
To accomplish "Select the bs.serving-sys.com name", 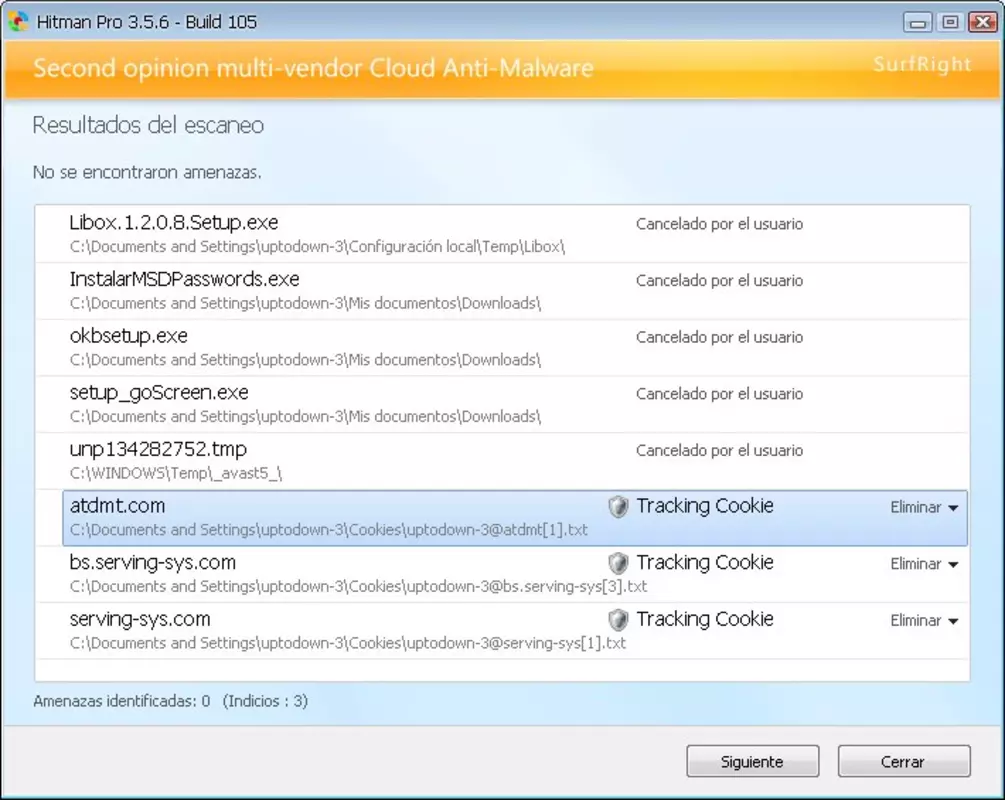I will click(153, 562).
